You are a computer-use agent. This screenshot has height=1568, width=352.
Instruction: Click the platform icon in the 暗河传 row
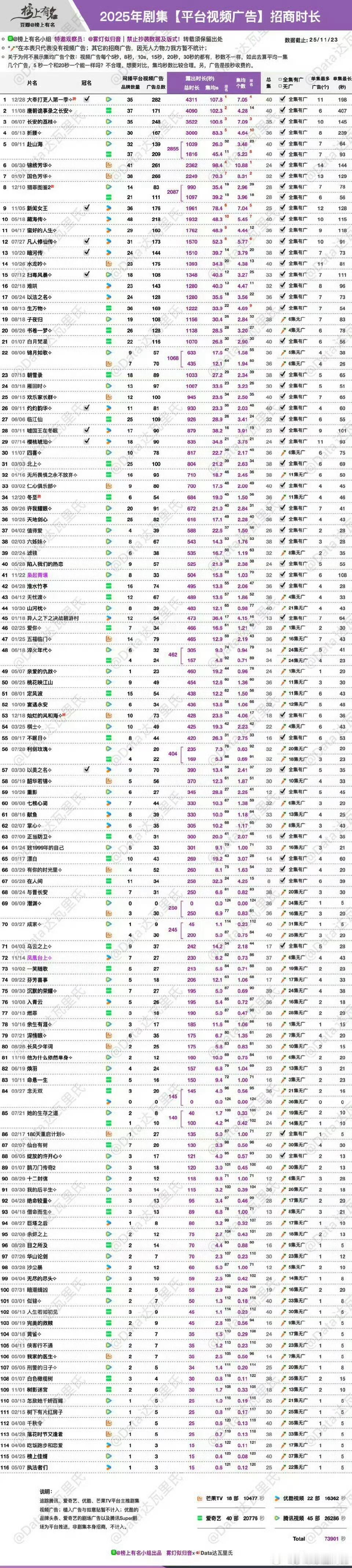click(x=109, y=252)
